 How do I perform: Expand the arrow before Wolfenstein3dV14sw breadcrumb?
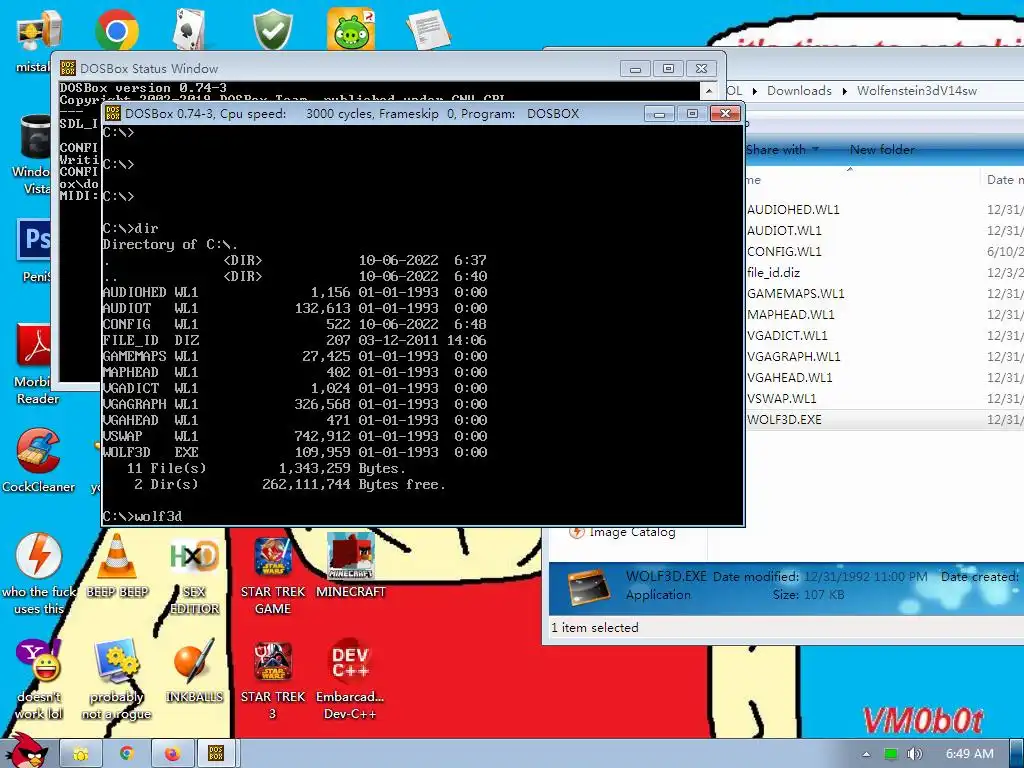[844, 91]
